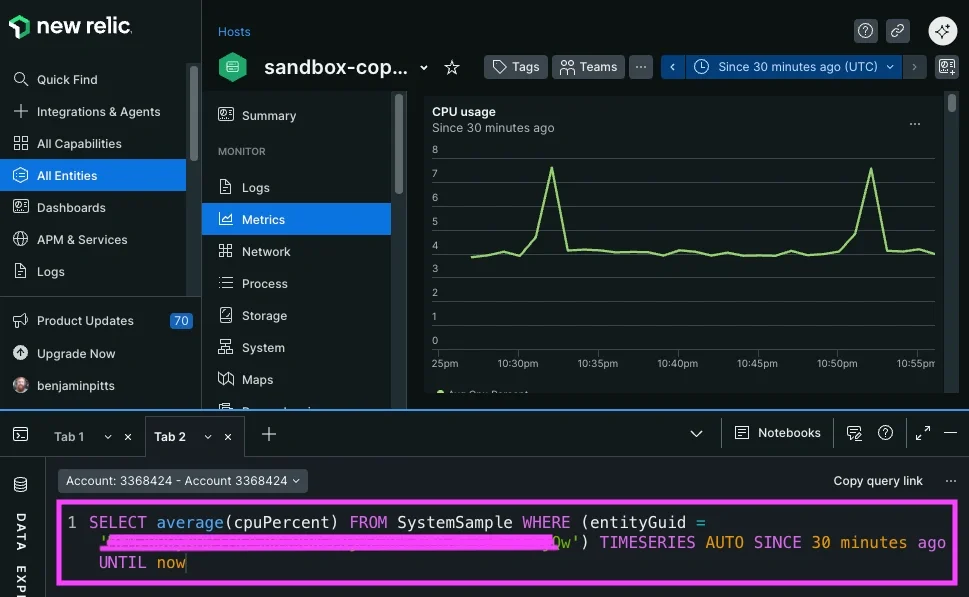The image size is (969, 597).
Task: Go back via the Hosts breadcrumb
Action: tap(233, 31)
